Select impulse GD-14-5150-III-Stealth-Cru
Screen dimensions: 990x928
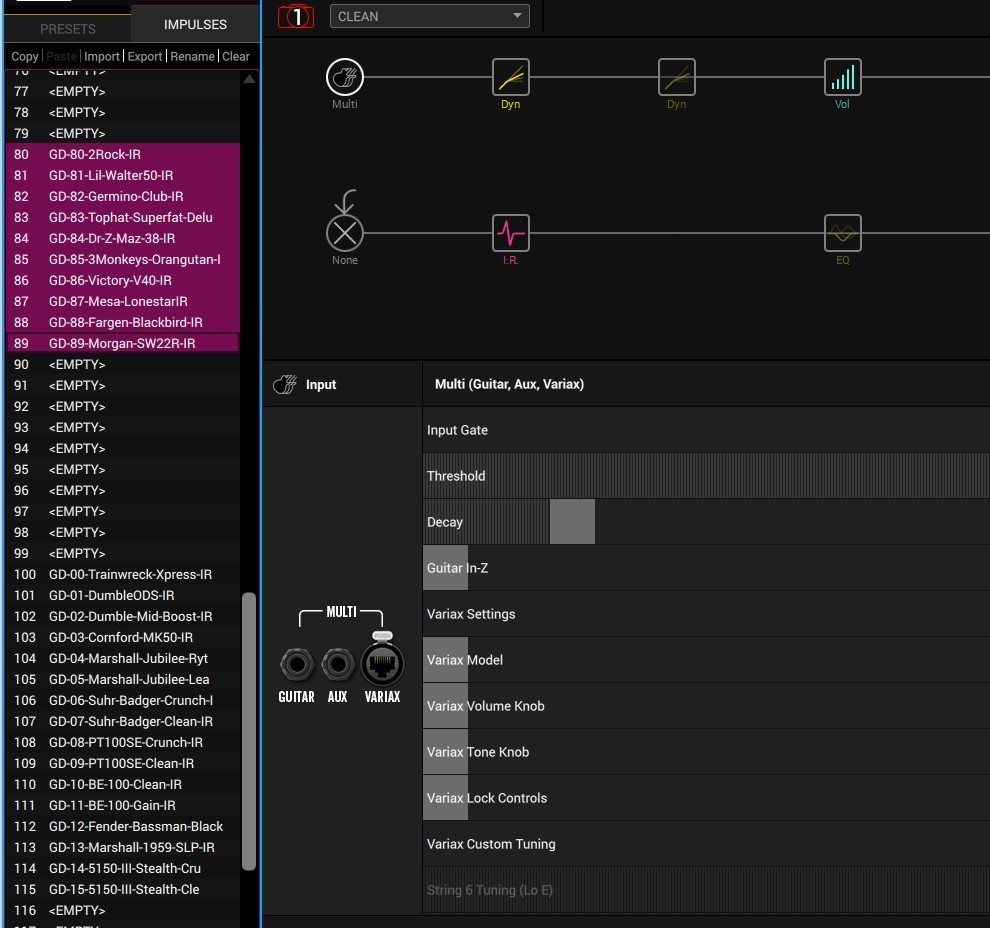(122, 868)
